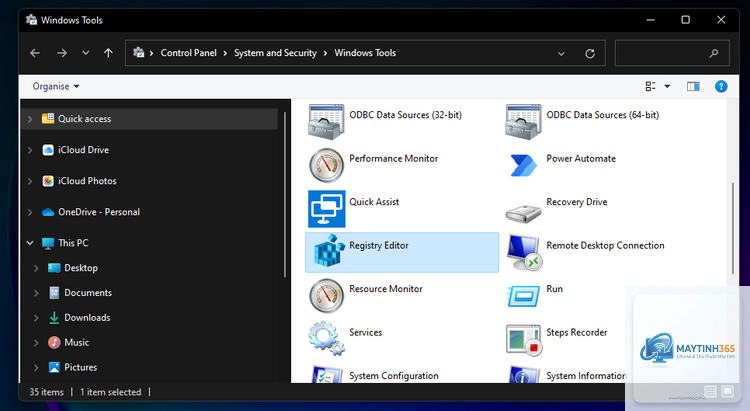Click the iCloud Photos icon in sidebar
The image size is (750, 411).
click(x=48, y=181)
